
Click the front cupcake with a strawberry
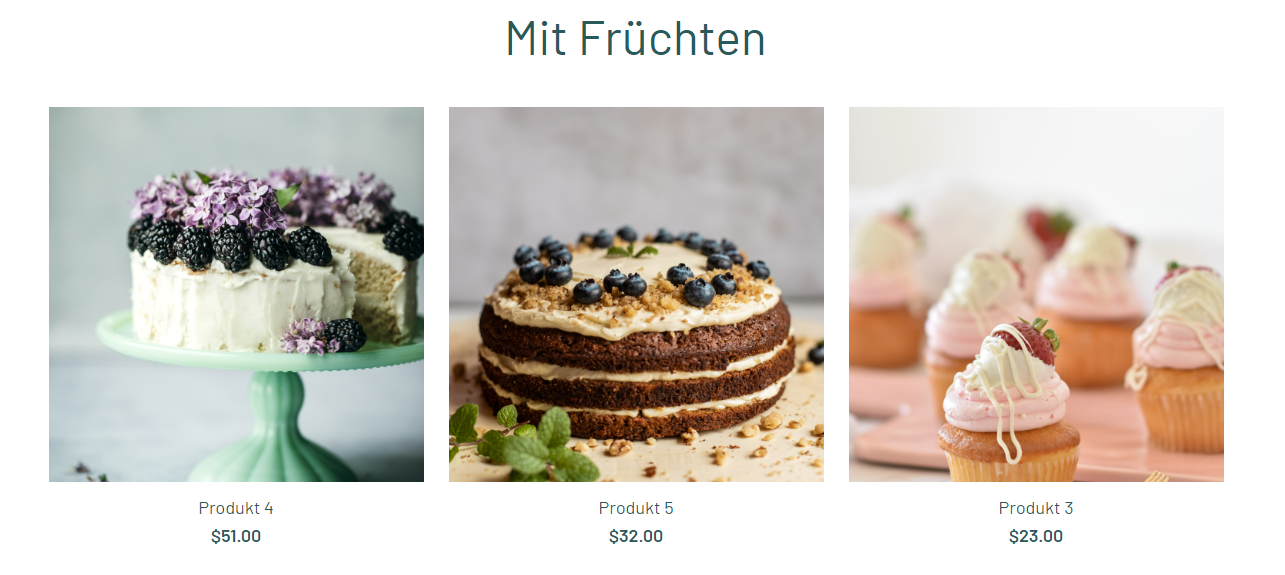[x=1010, y=400]
